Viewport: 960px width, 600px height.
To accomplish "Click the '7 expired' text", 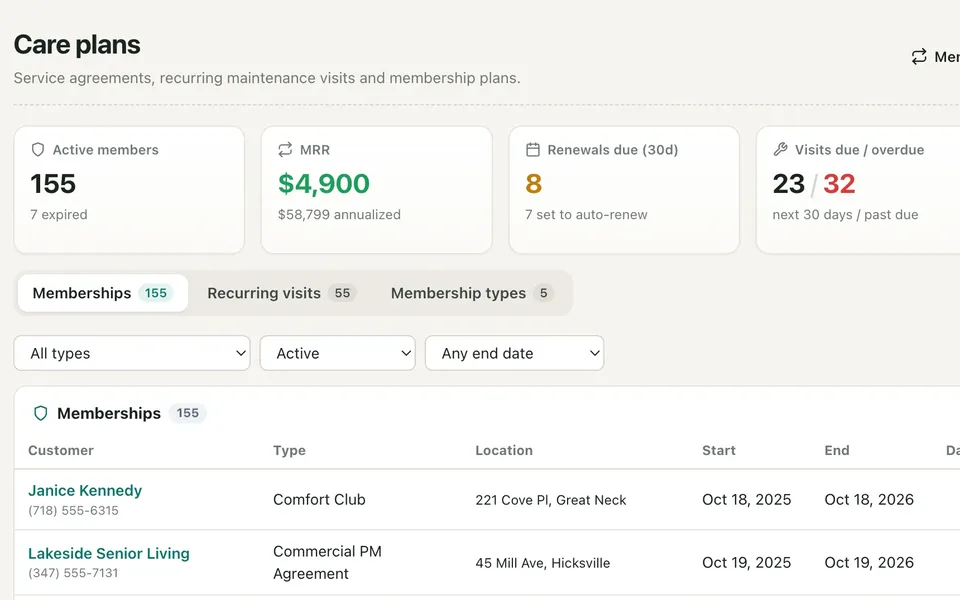I will (x=59, y=215).
